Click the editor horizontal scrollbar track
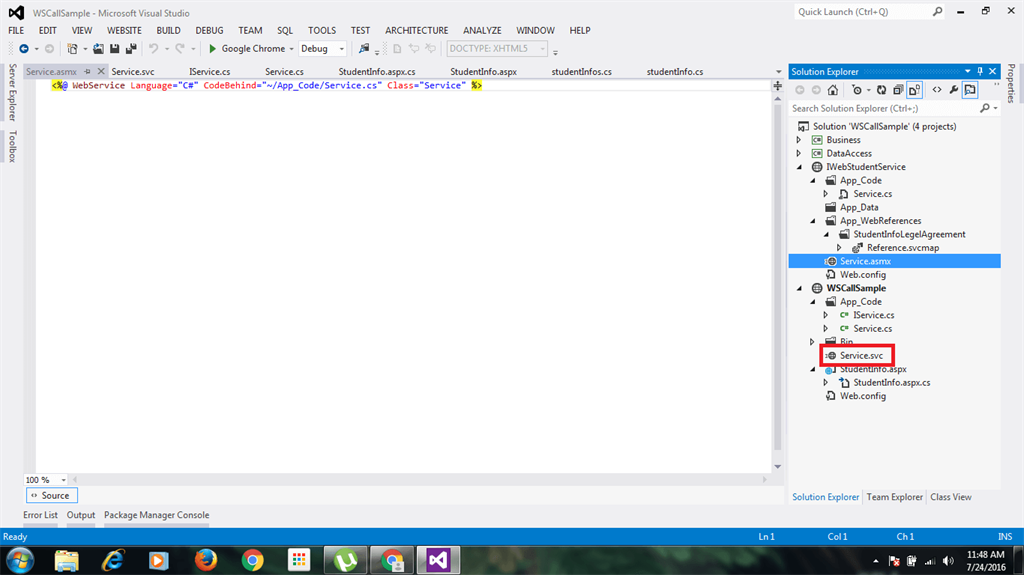Image resolution: width=1024 pixels, height=575 pixels. coord(419,480)
